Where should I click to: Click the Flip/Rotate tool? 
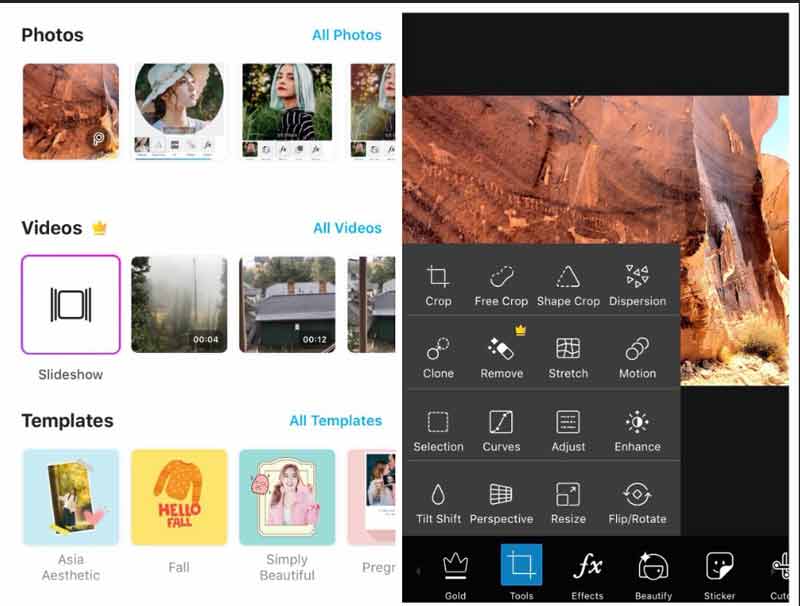(637, 503)
